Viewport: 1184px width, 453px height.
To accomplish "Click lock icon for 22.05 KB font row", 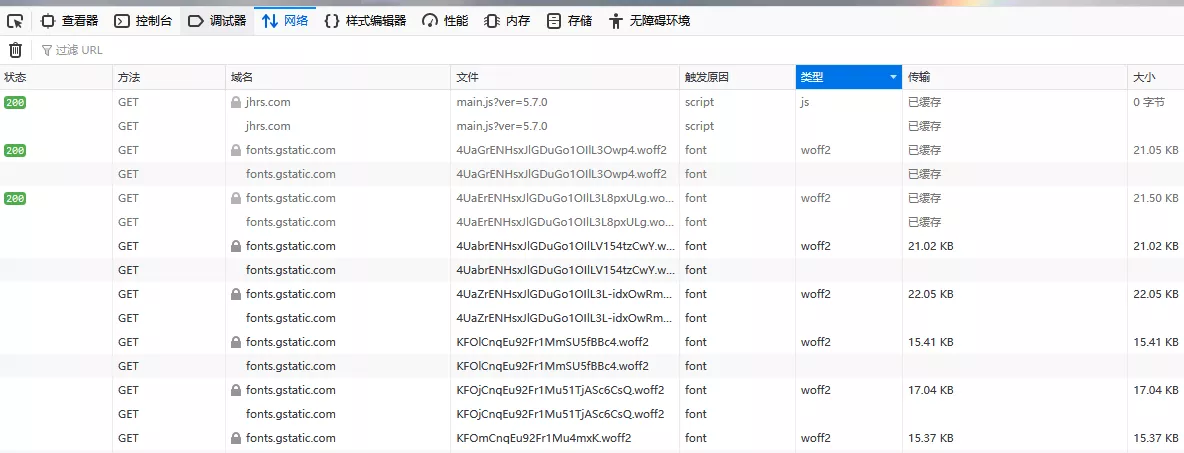I will 236,294.
